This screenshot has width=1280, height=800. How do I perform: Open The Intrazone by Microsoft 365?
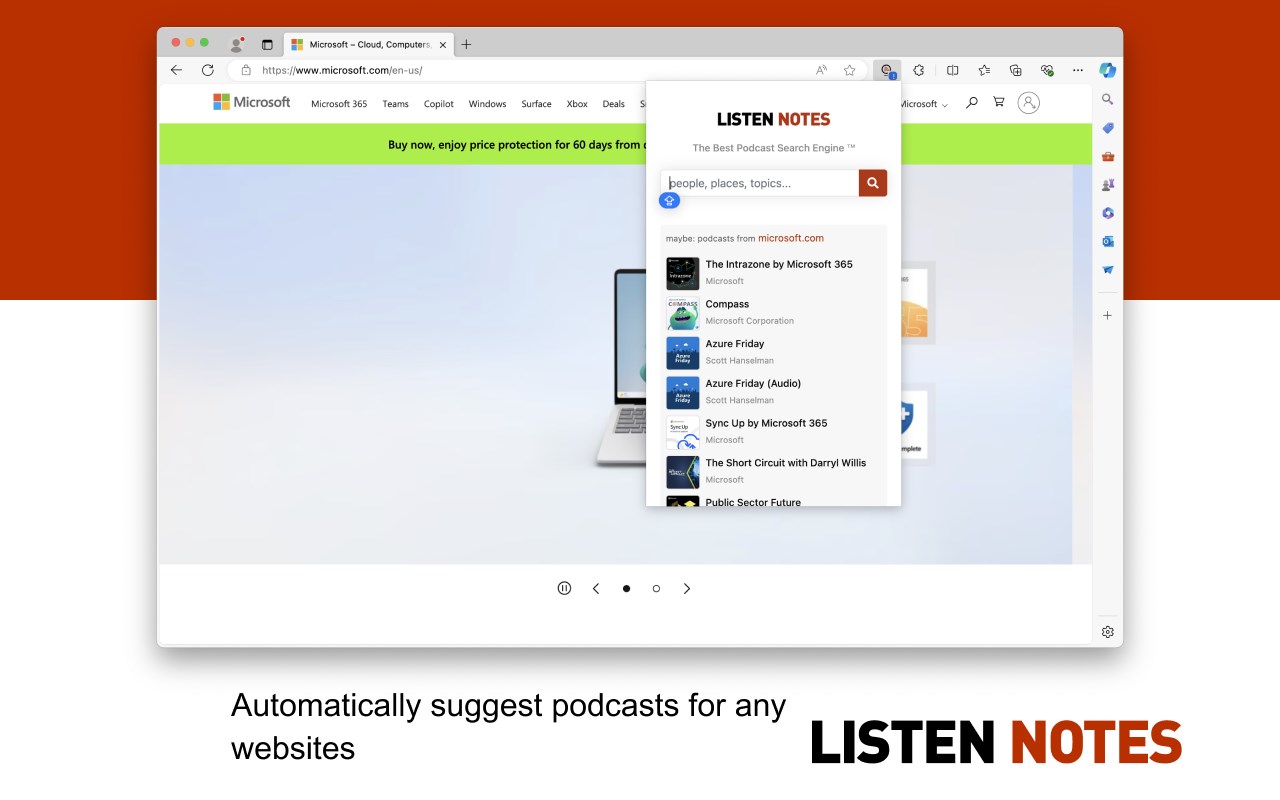(x=779, y=265)
